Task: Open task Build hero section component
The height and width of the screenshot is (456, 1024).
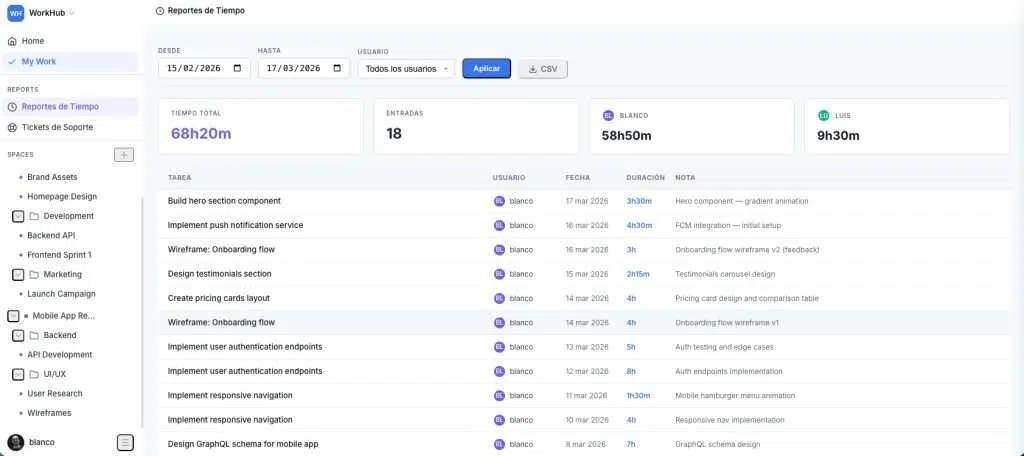Action: (224, 201)
